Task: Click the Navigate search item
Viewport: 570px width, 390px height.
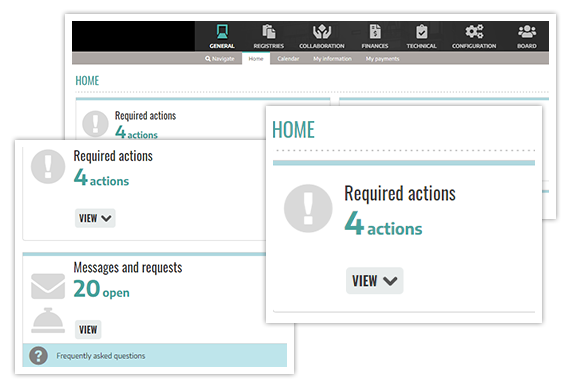Action: click(220, 59)
